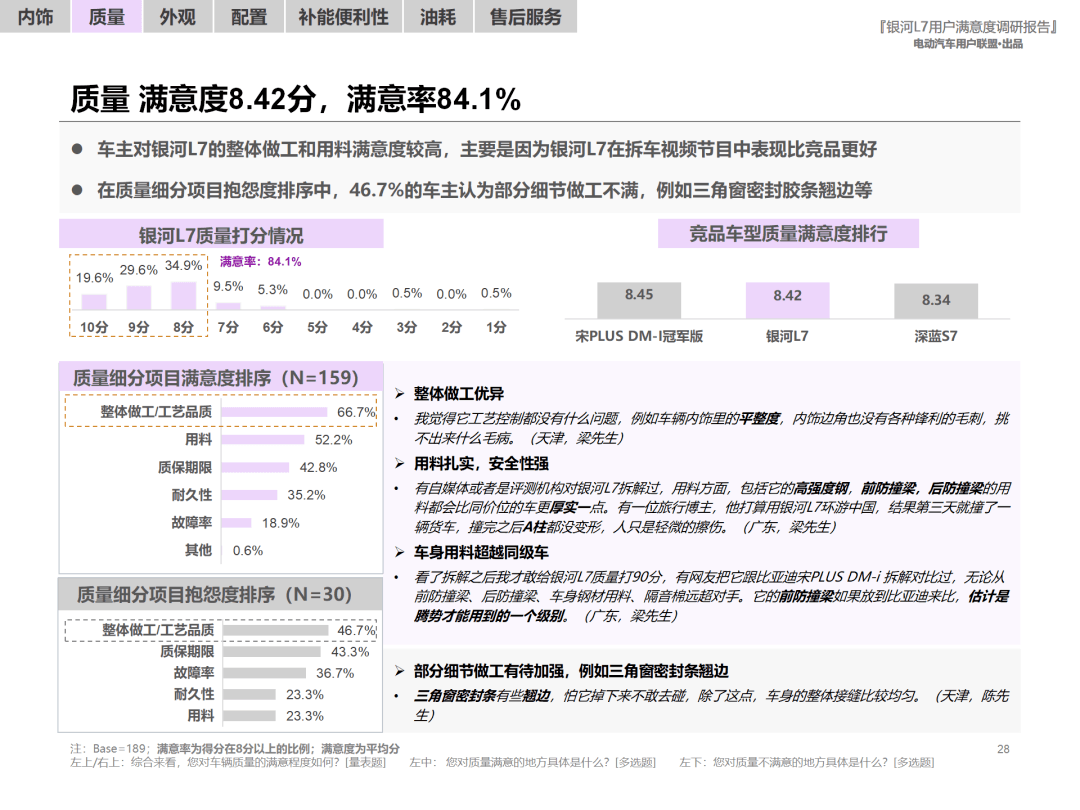Click the 宋PLUS DM-I冠军版 8.45 bar
Viewport: 1080px width, 810px height.
pyautogui.click(x=639, y=300)
